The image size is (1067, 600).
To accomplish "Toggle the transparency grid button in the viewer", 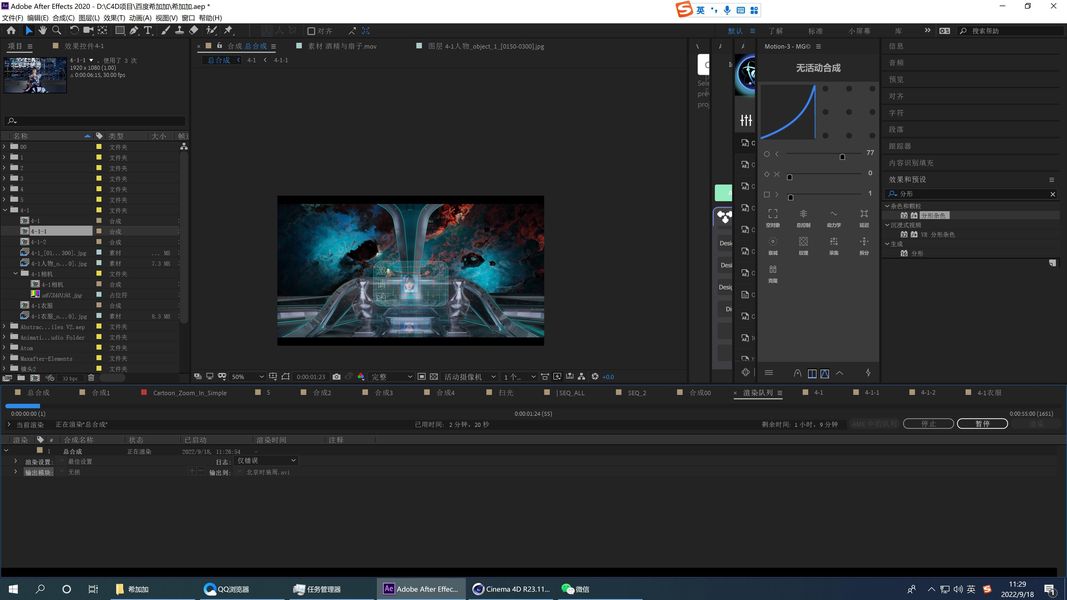I will point(433,376).
